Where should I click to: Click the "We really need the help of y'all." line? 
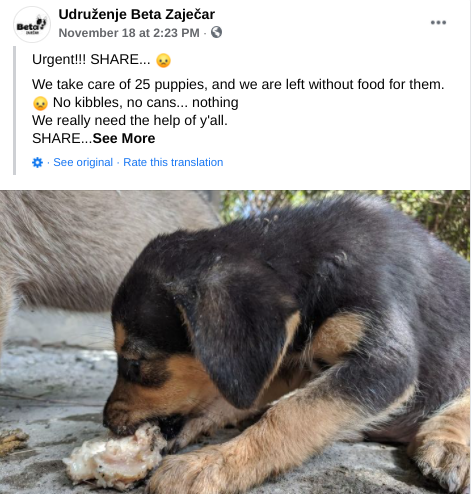pos(130,120)
